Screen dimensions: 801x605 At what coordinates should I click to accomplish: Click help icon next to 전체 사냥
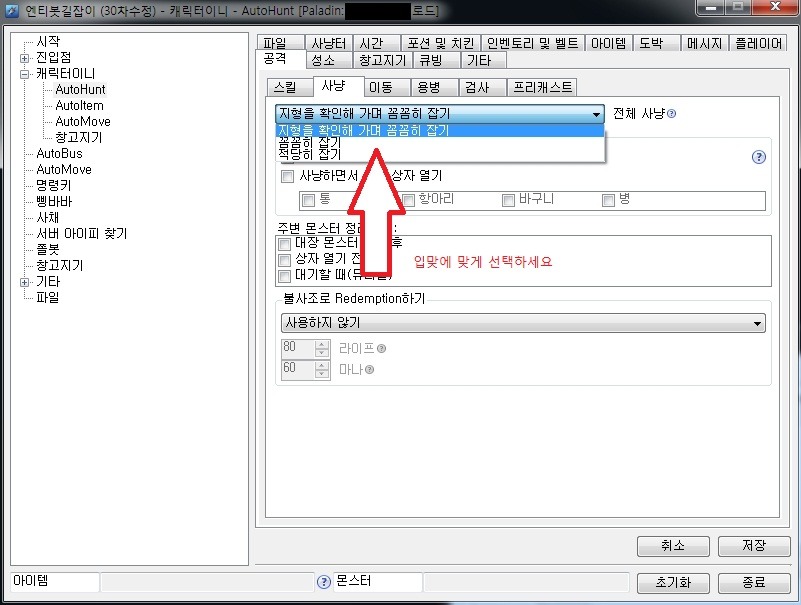click(672, 113)
